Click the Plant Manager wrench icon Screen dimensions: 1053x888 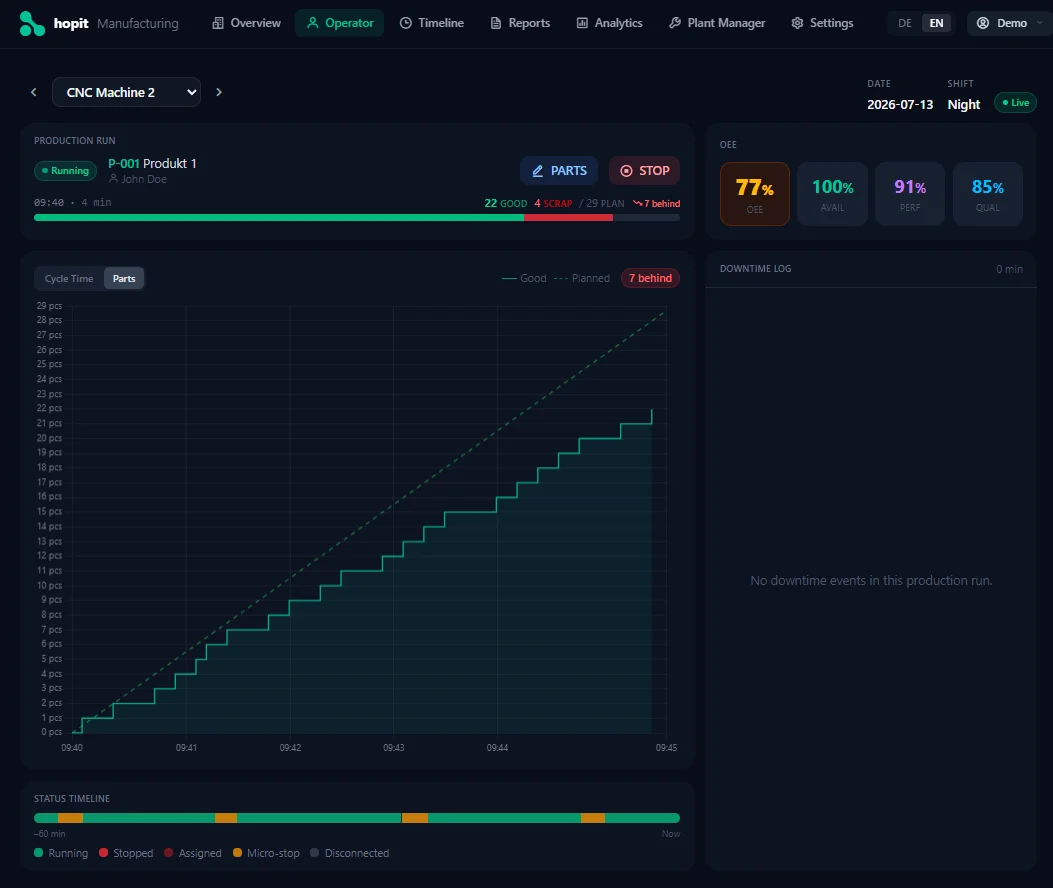[x=675, y=23]
